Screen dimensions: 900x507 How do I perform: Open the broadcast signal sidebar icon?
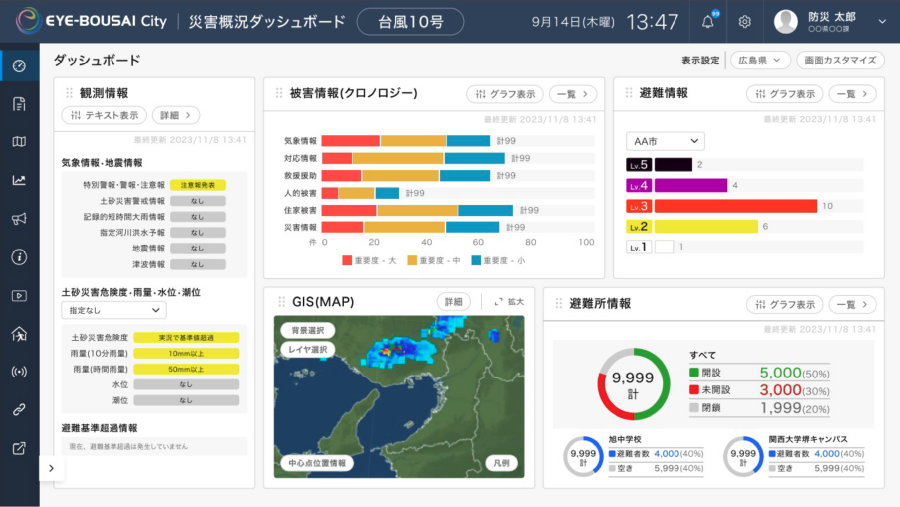19,372
